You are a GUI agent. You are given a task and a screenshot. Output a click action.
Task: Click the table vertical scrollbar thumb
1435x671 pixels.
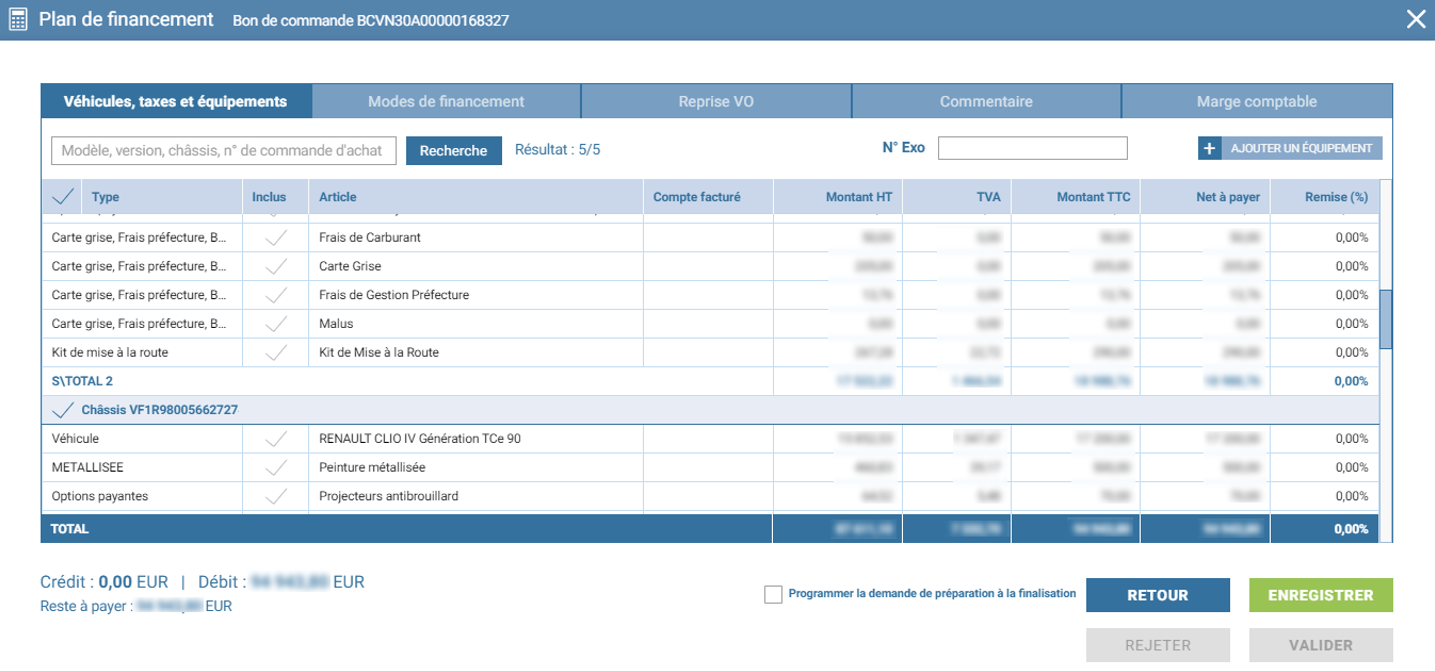[x=1385, y=320]
